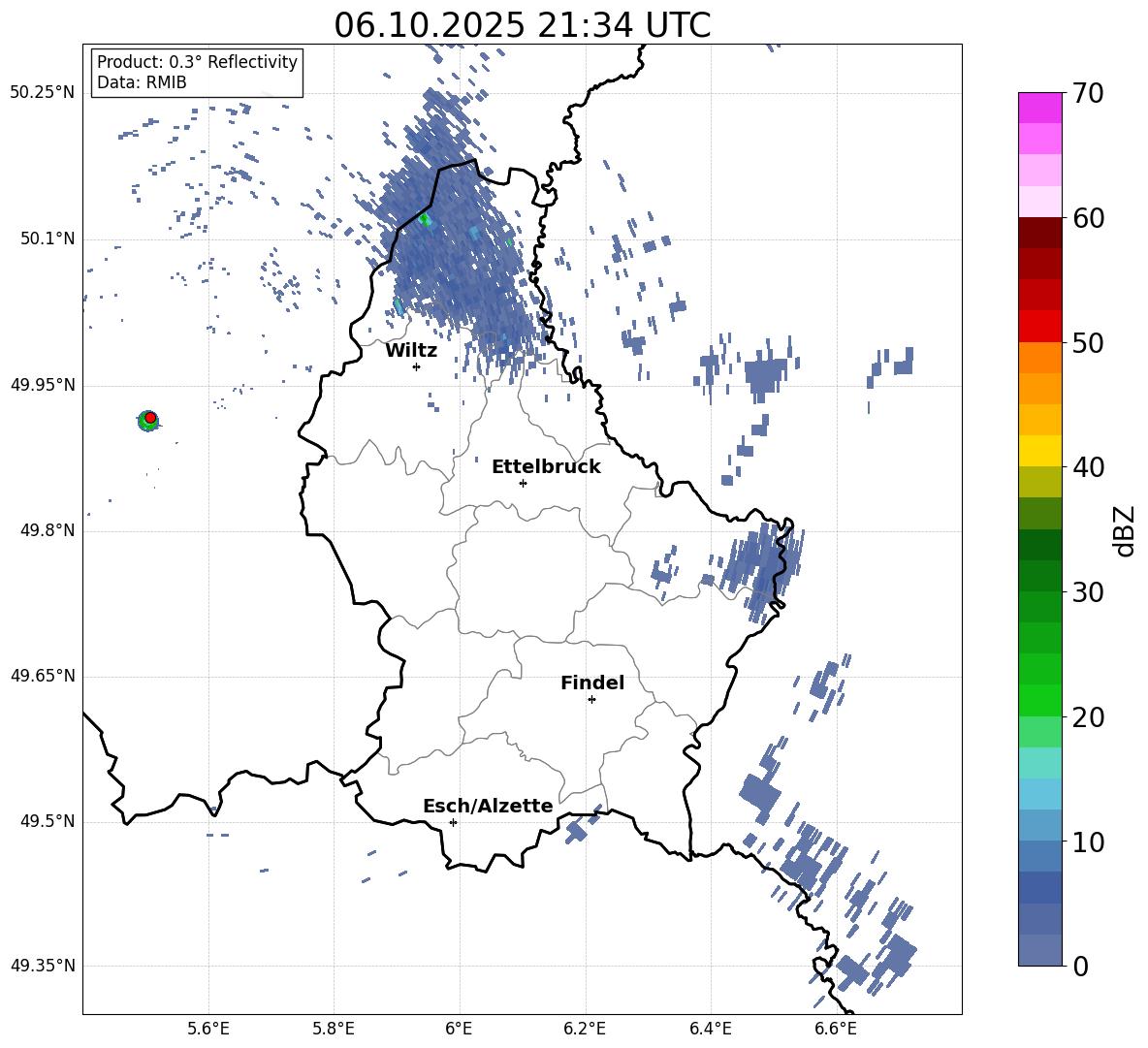Image resolution: width=1148 pixels, height=1048 pixels.
Task: Click the Esch/Alzette location cross marker
Action: pyautogui.click(x=453, y=822)
